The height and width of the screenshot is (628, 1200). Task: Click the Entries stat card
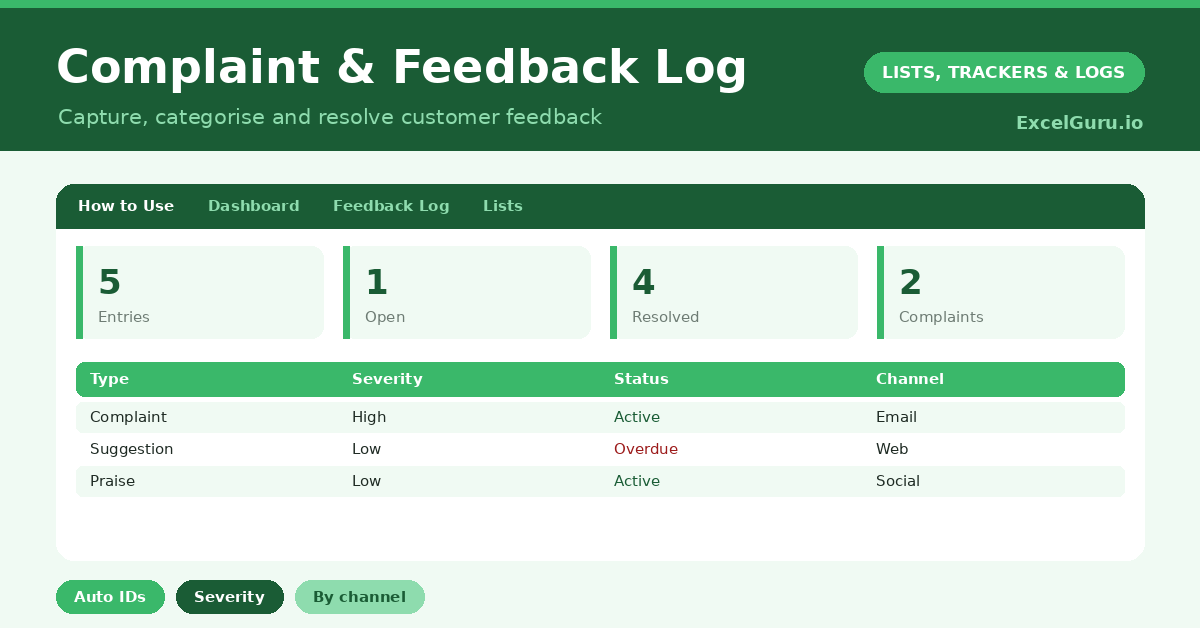(x=200, y=292)
